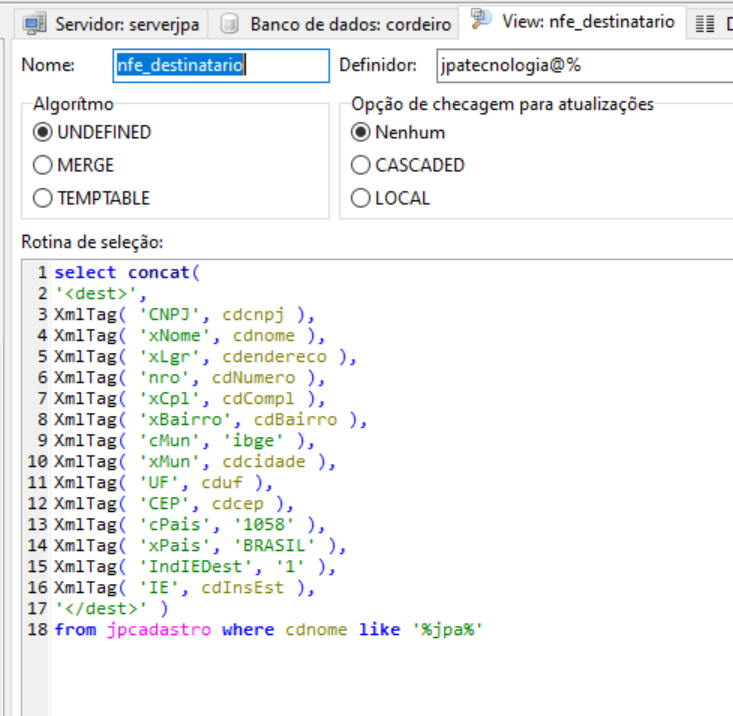The height and width of the screenshot is (716, 733).
Task: Open the Banco de dados: cordeiro tab
Action: tap(350, 23)
